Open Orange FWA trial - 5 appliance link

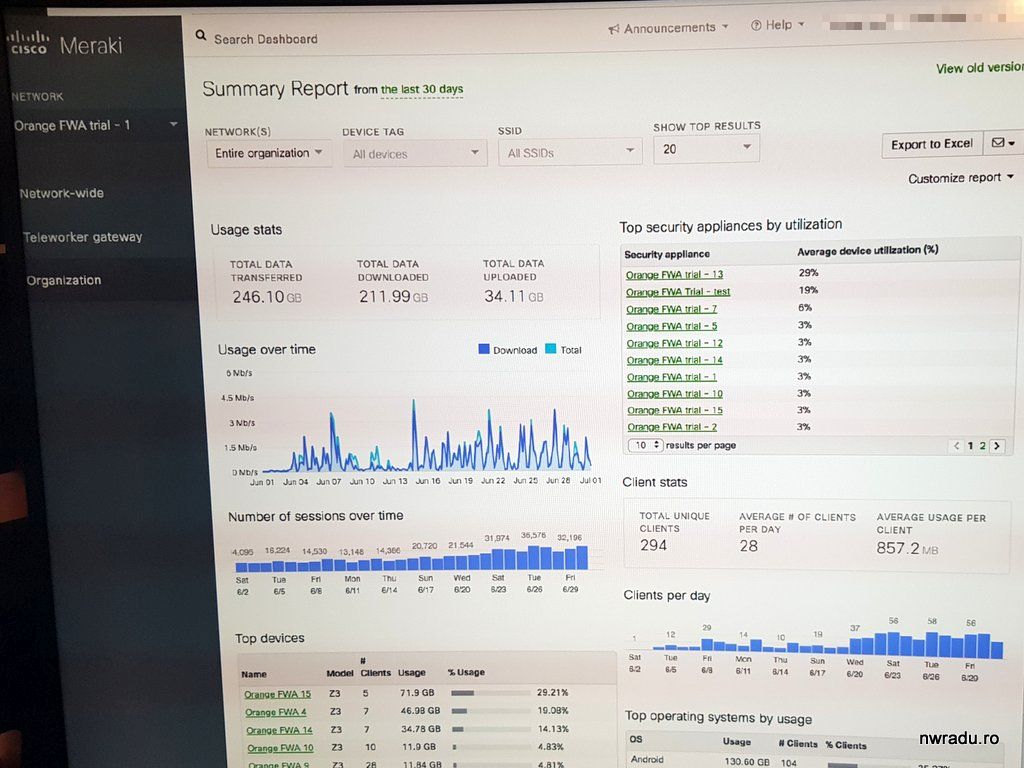[x=672, y=326]
